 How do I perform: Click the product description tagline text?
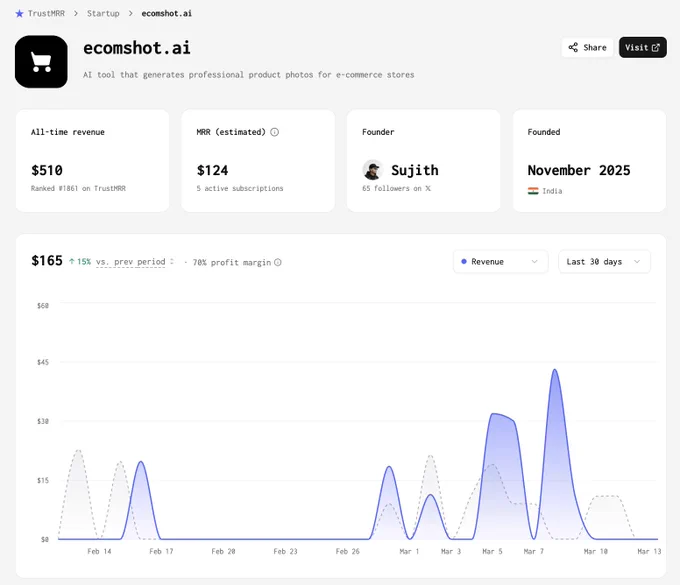coord(248,75)
